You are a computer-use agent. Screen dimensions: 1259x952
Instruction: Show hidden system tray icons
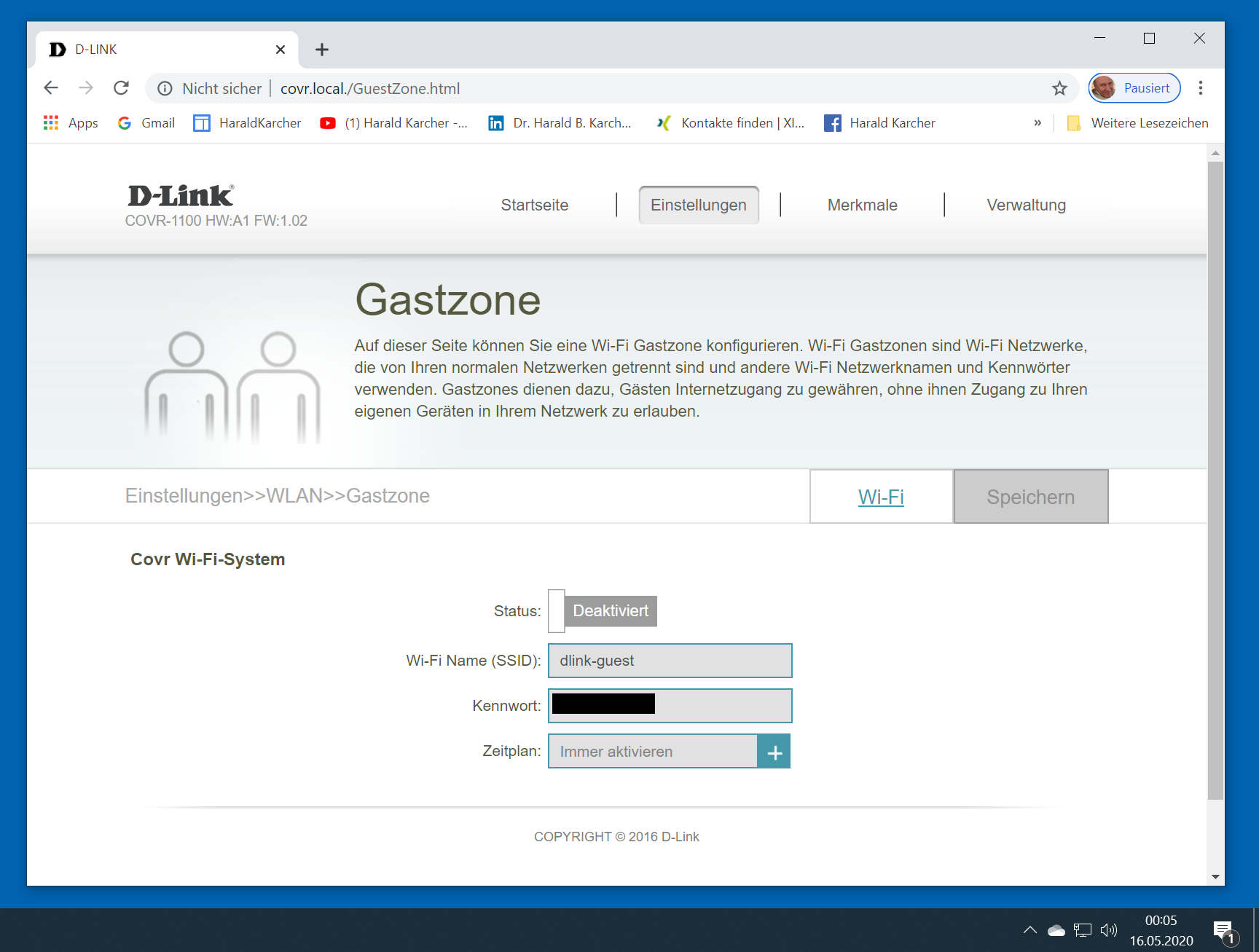1029,930
